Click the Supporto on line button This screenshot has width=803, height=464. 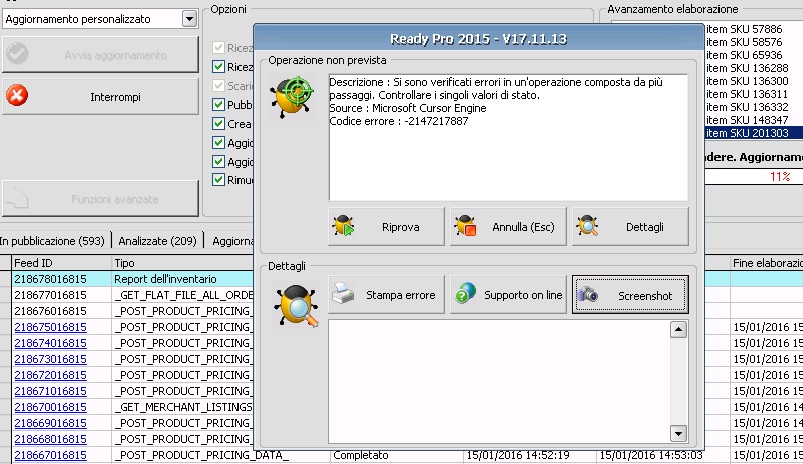point(508,294)
